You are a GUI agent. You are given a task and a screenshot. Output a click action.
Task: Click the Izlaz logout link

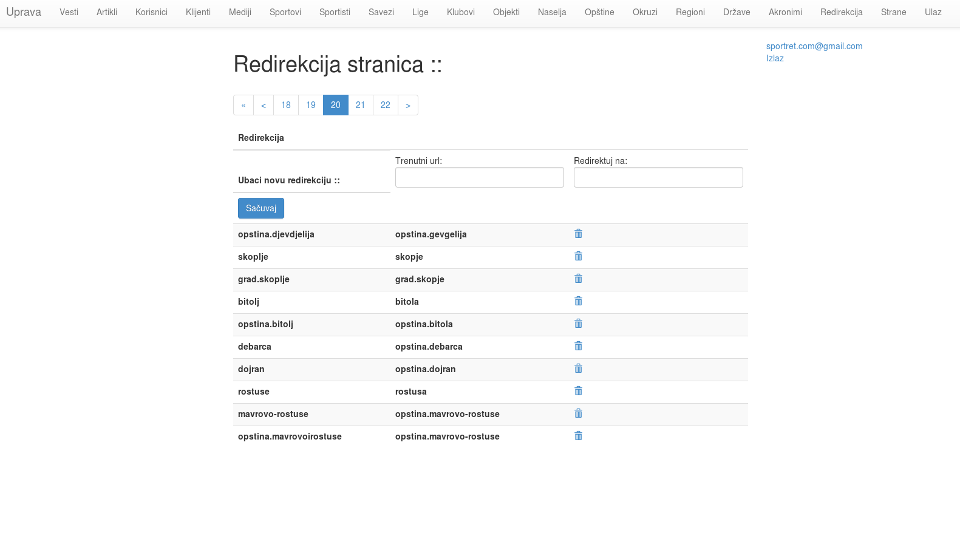pos(775,58)
